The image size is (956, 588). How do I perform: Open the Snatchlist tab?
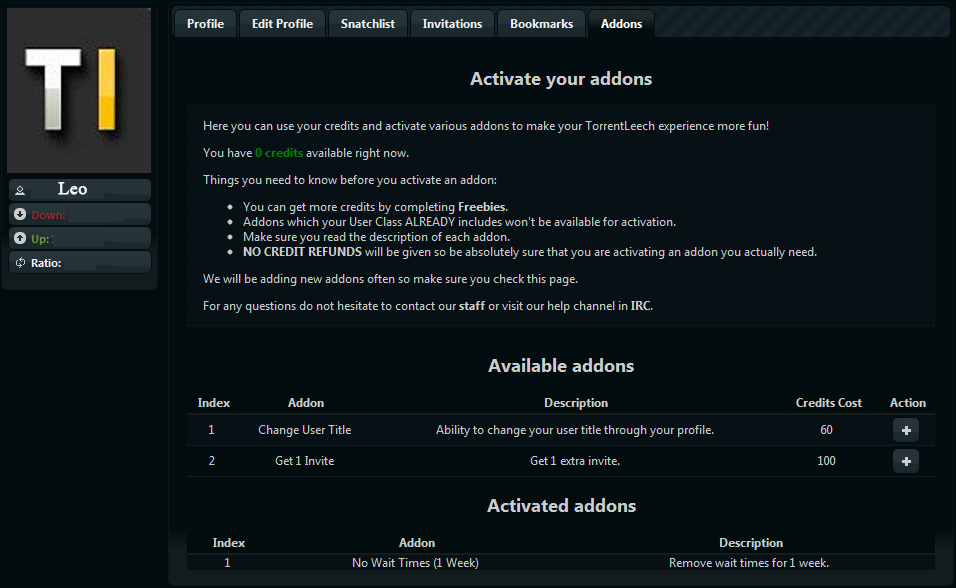pos(368,24)
